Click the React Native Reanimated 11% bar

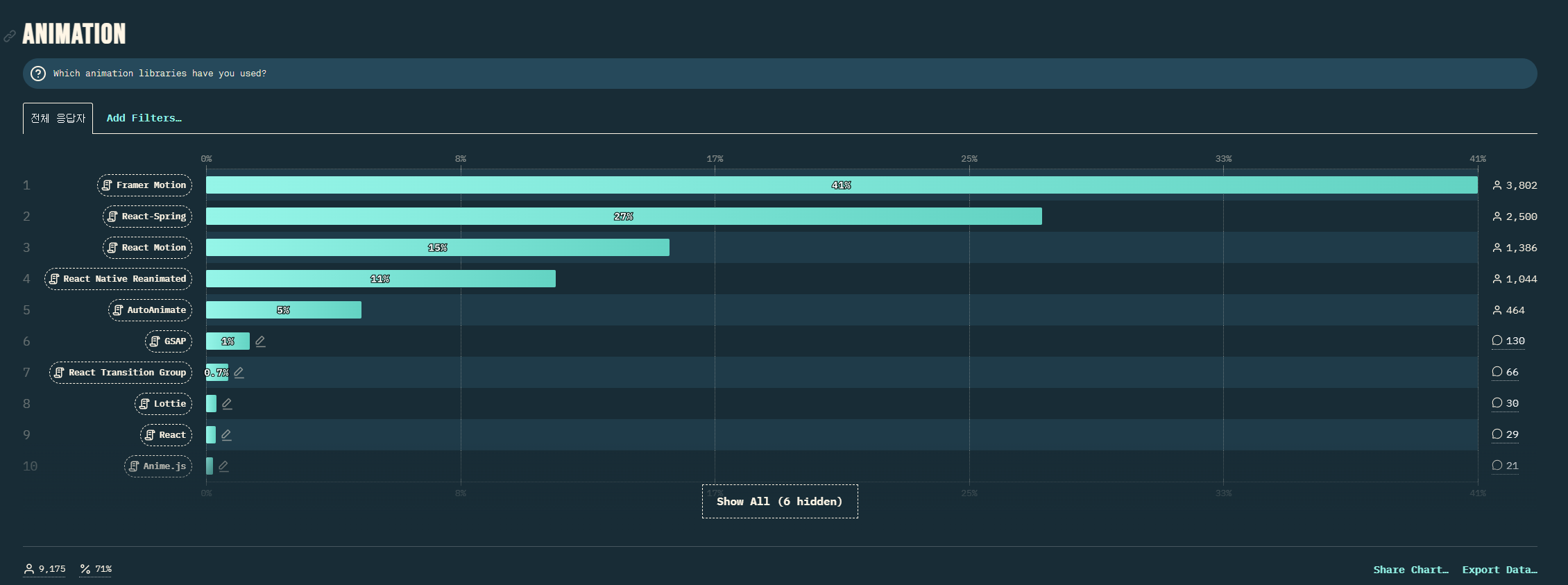(381, 279)
